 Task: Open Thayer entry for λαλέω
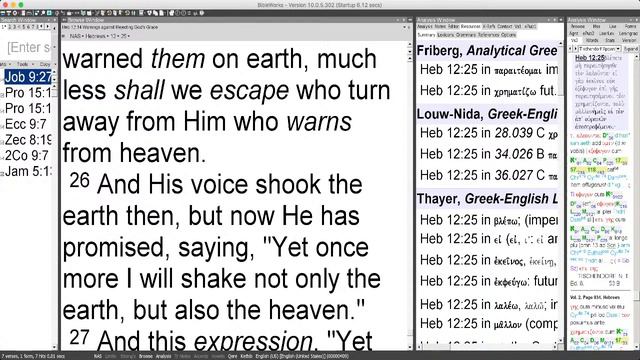click(x=489, y=304)
